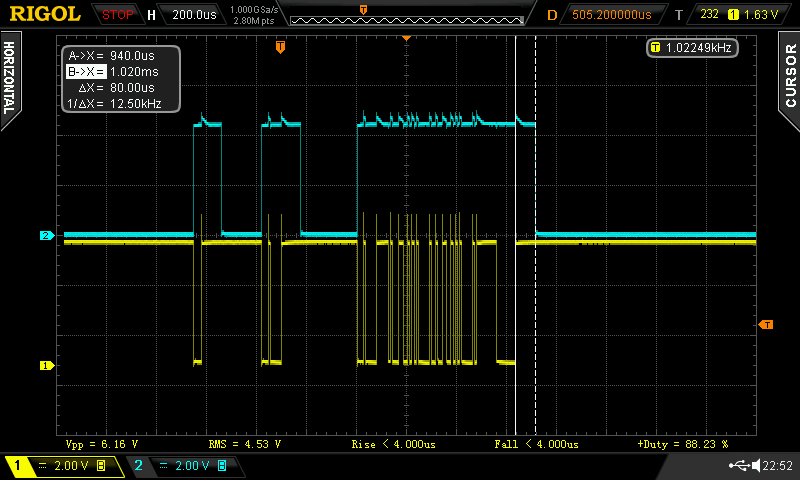Click the 1.000GSa/s sample rate text

[254, 10]
